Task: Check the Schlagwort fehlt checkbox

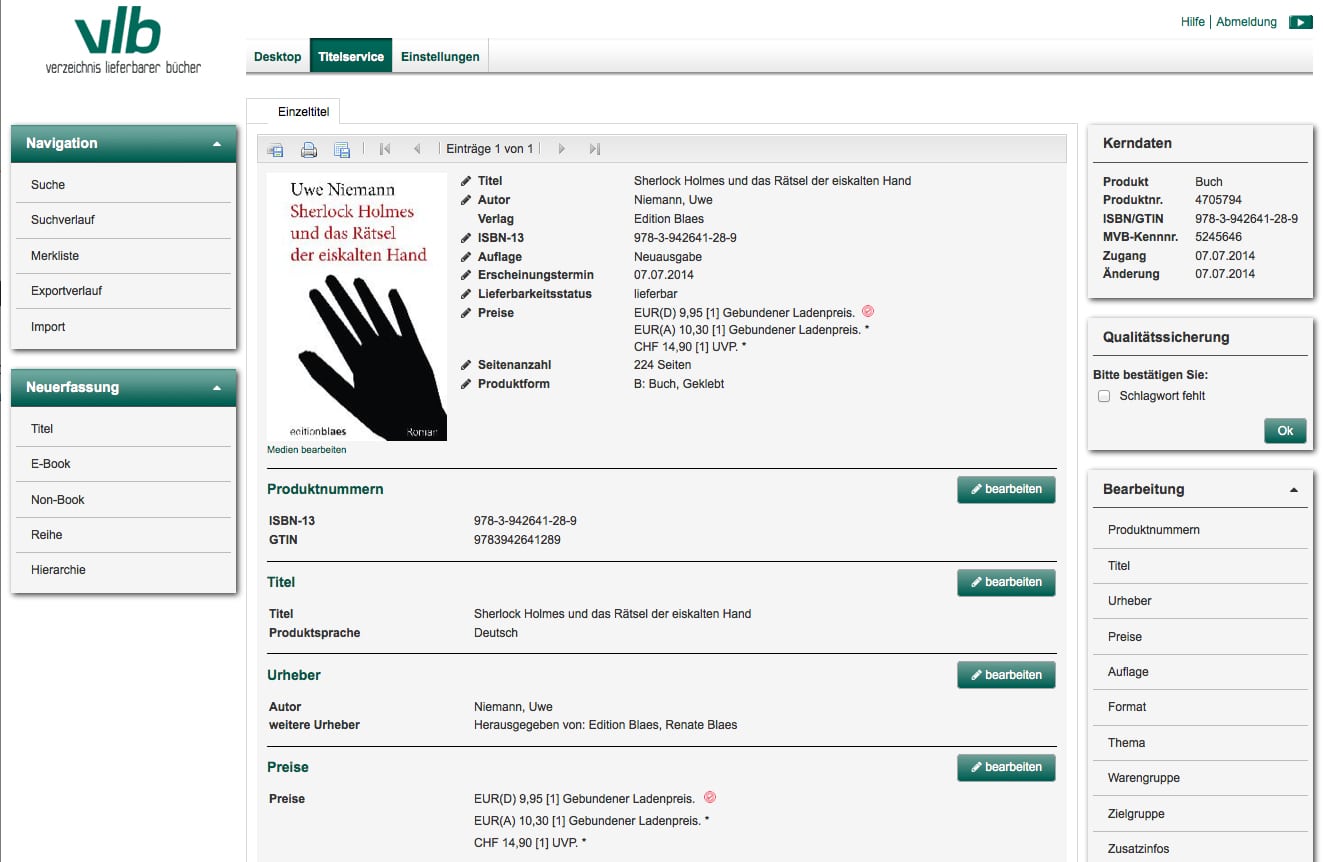Action: [1104, 396]
